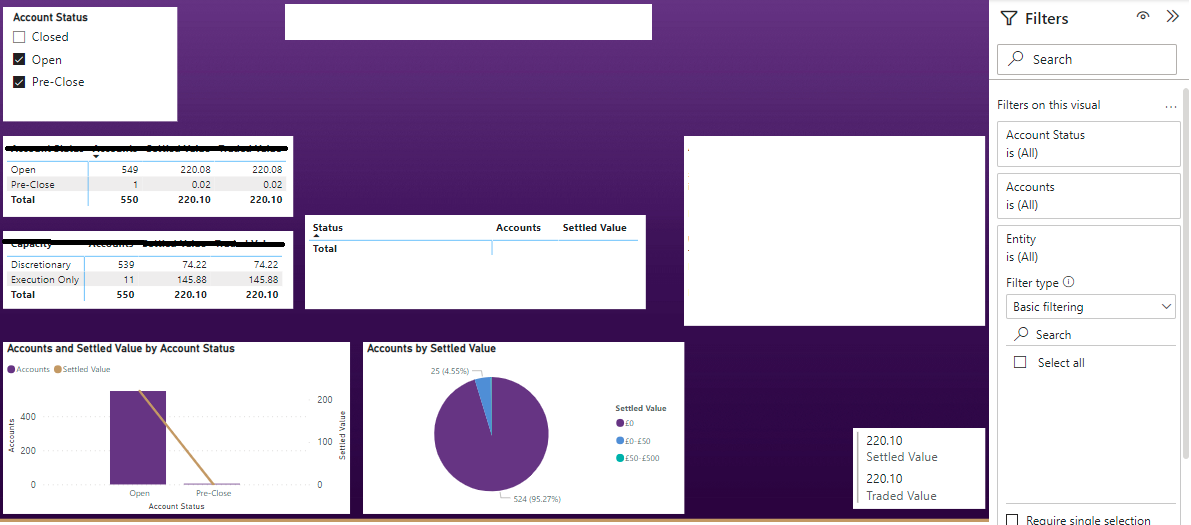This screenshot has width=1191, height=525.
Task: Expand the Account Status filter card
Action: pos(1088,144)
